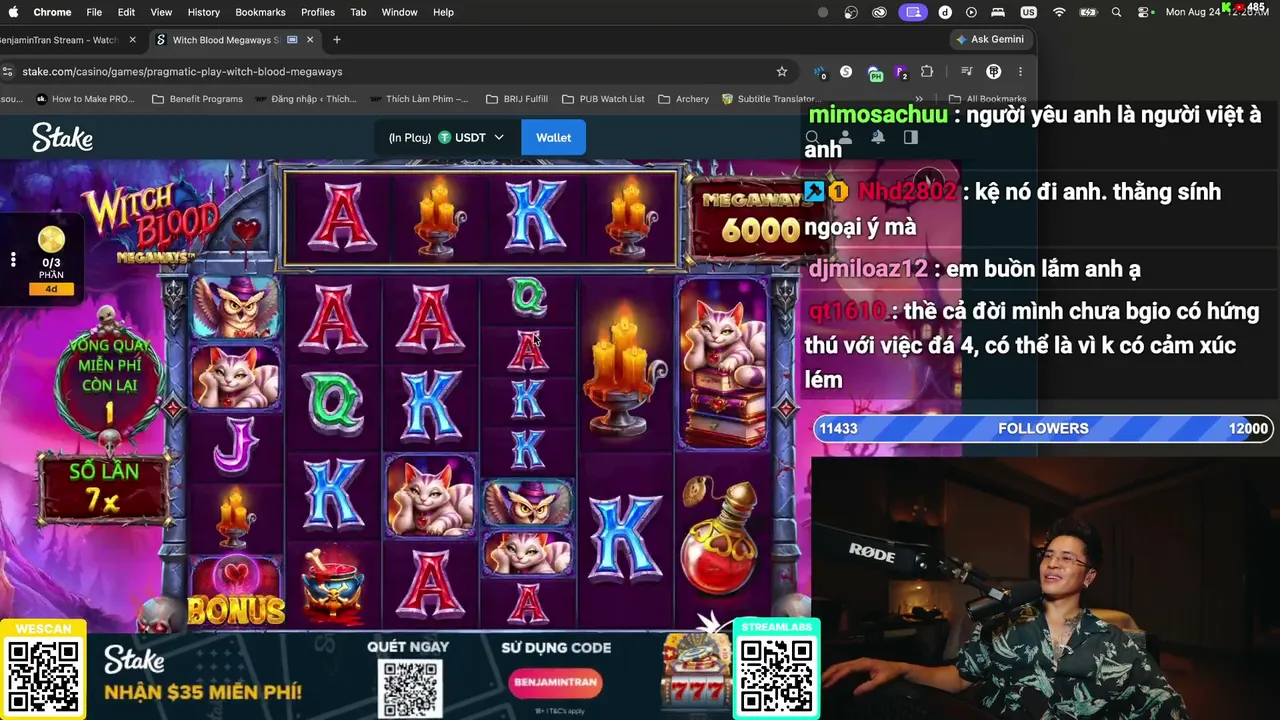Click the QUÉT NGAY QR code
This screenshot has height=720, width=1280.
(410, 688)
